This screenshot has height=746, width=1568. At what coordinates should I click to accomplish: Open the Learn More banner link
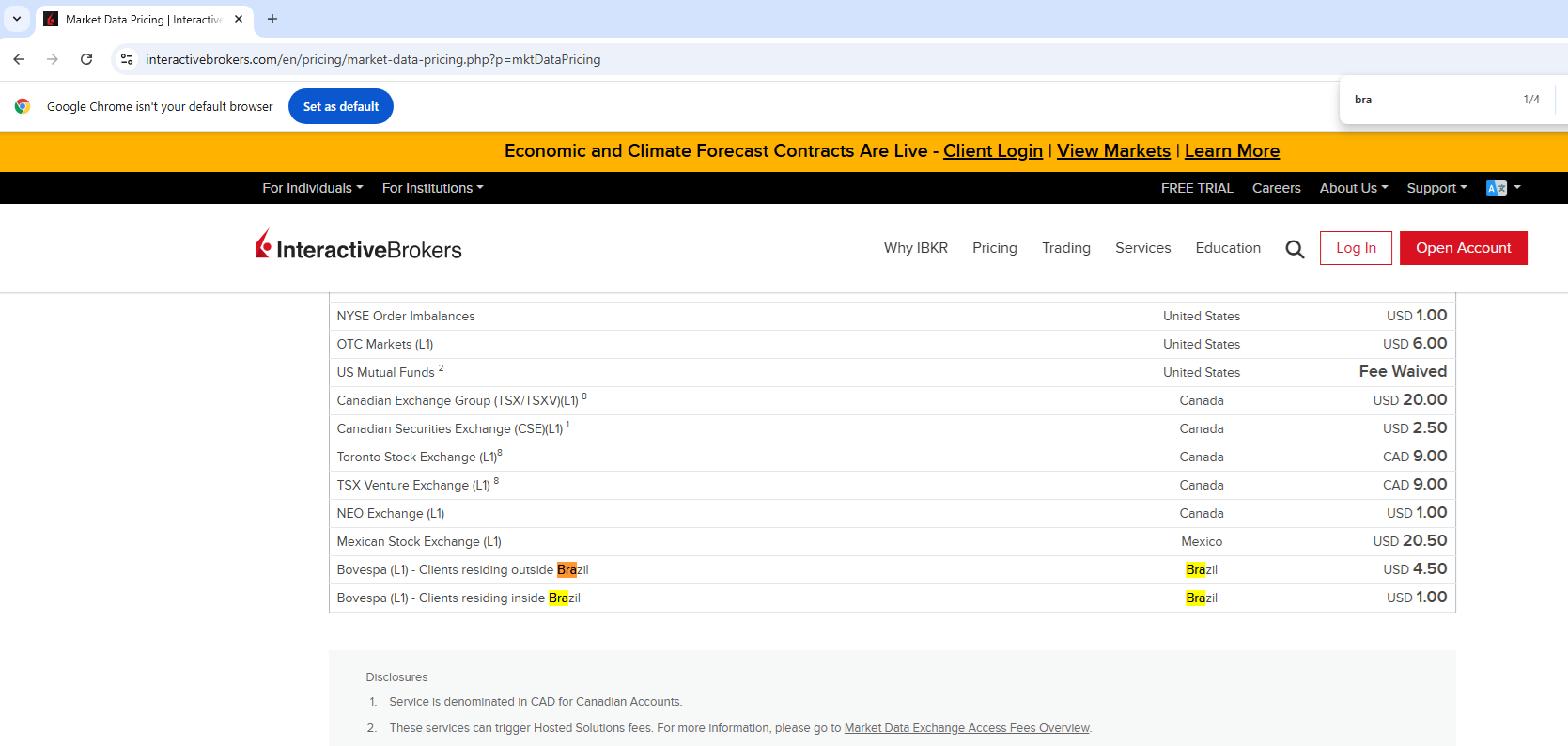pos(1232,151)
